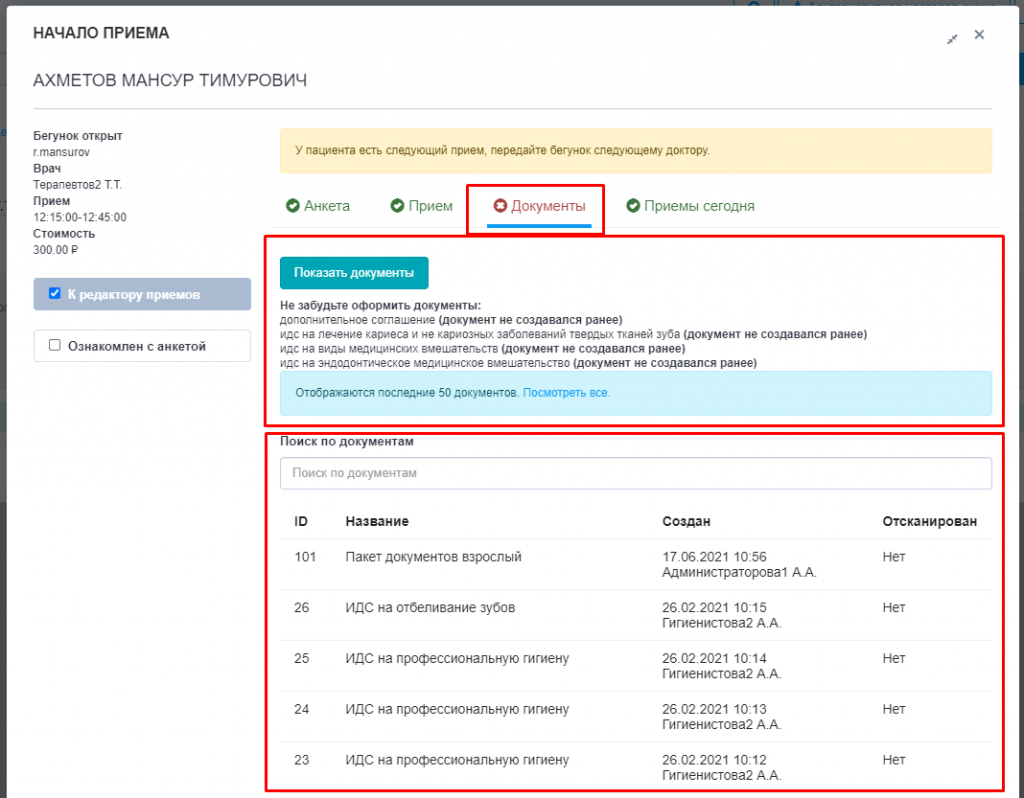Click the 26.02.2021 10:15 creation date
Image resolution: width=1024 pixels, height=798 pixels.
tap(714, 608)
